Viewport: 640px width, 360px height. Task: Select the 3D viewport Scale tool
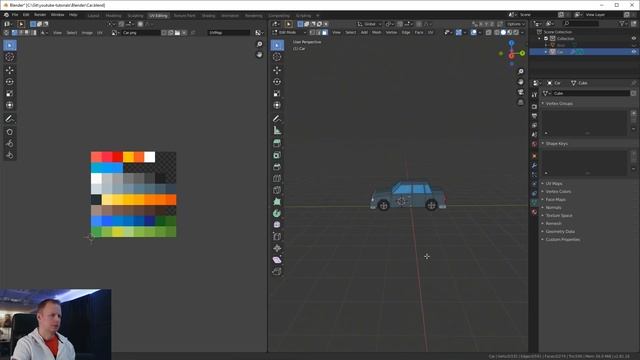277,93
